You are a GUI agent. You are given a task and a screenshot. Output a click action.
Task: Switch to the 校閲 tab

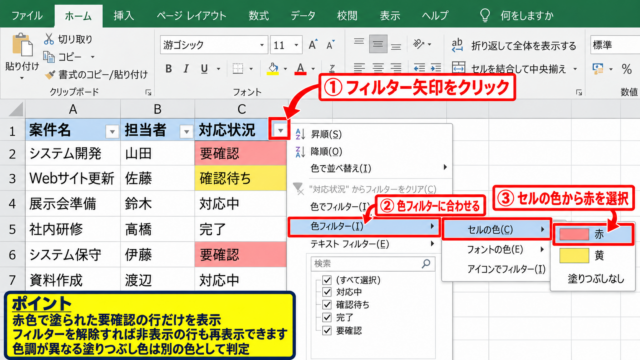coord(347,16)
